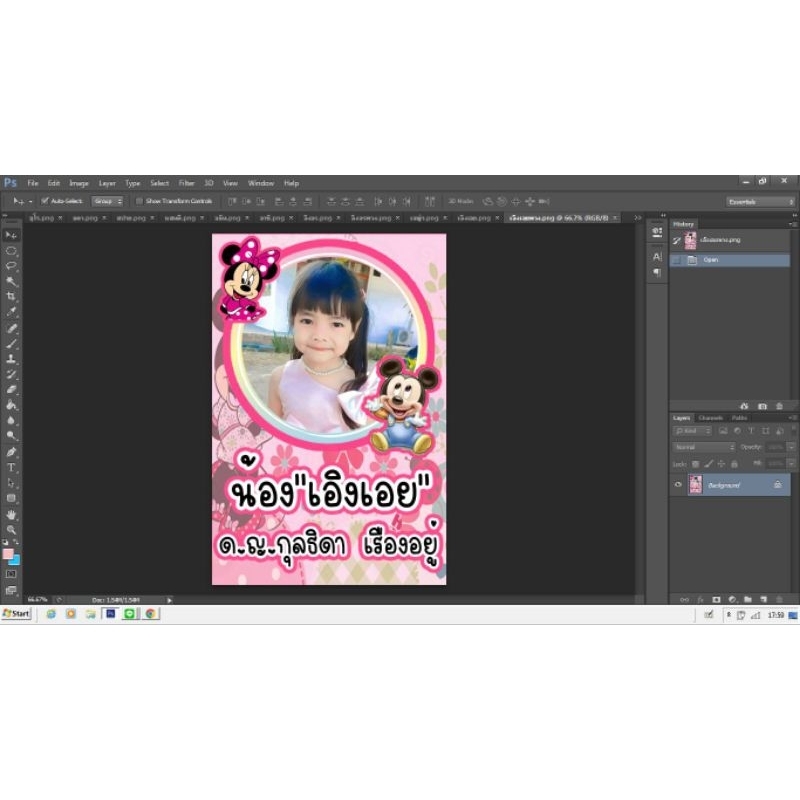Change the screen mode
This screenshot has width=800, height=800.
point(11,590)
